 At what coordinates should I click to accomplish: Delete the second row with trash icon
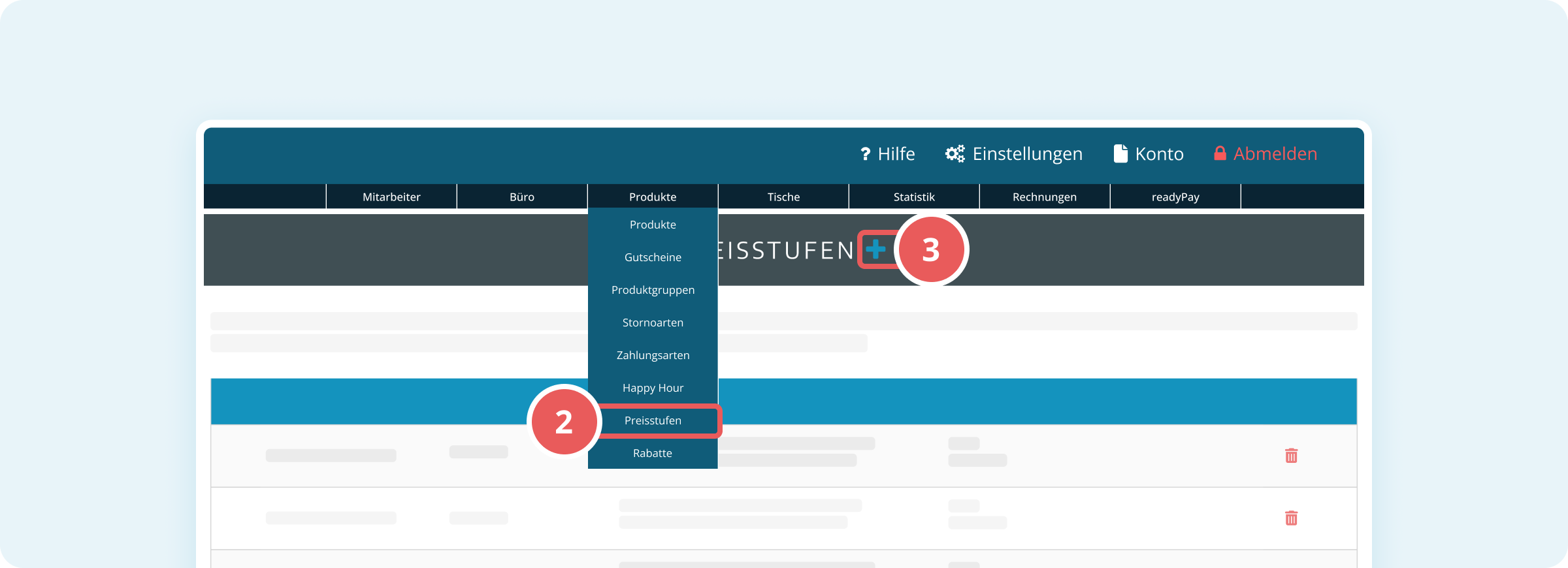point(1291,518)
